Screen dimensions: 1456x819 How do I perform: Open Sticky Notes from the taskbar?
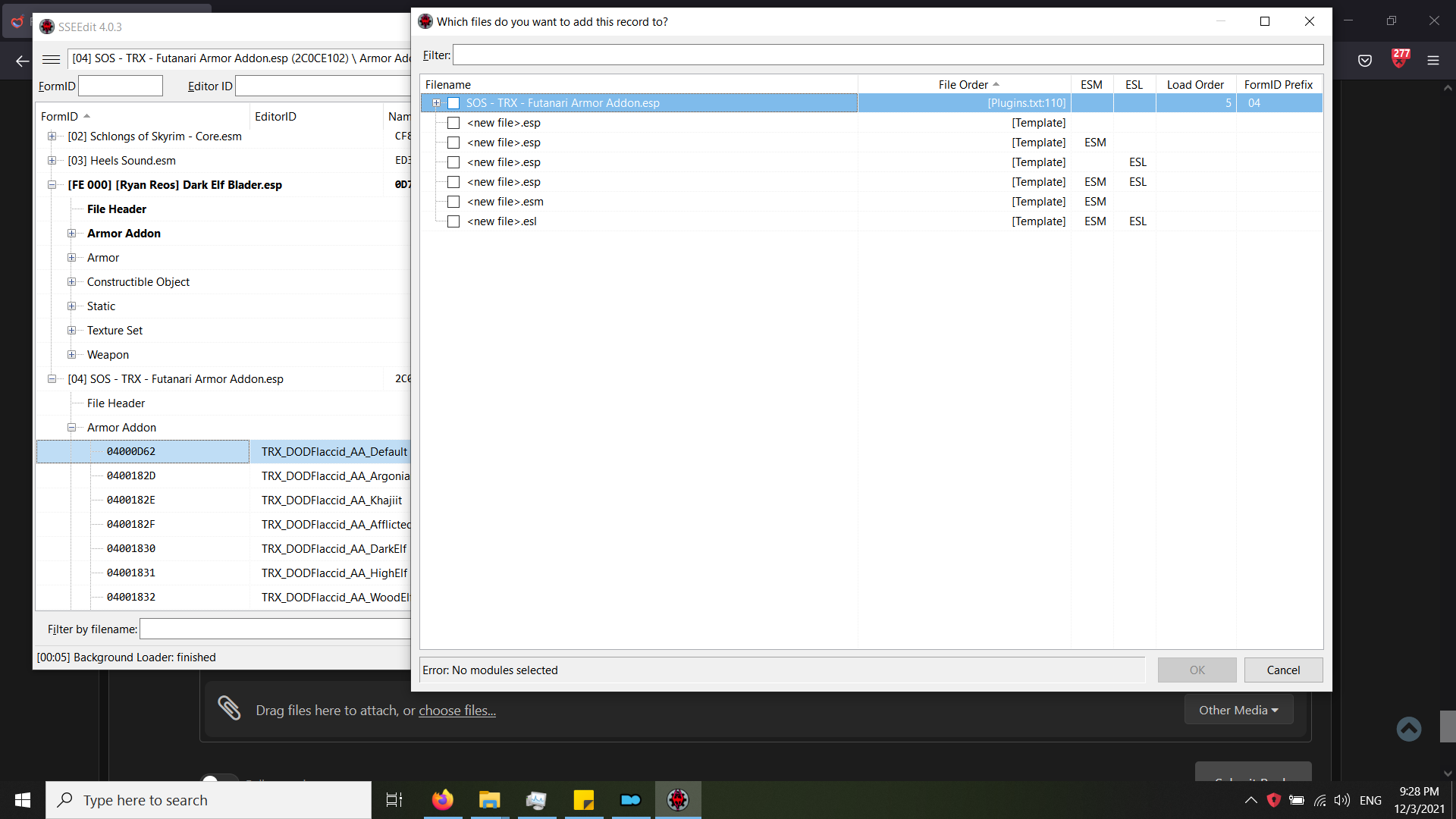[584, 800]
